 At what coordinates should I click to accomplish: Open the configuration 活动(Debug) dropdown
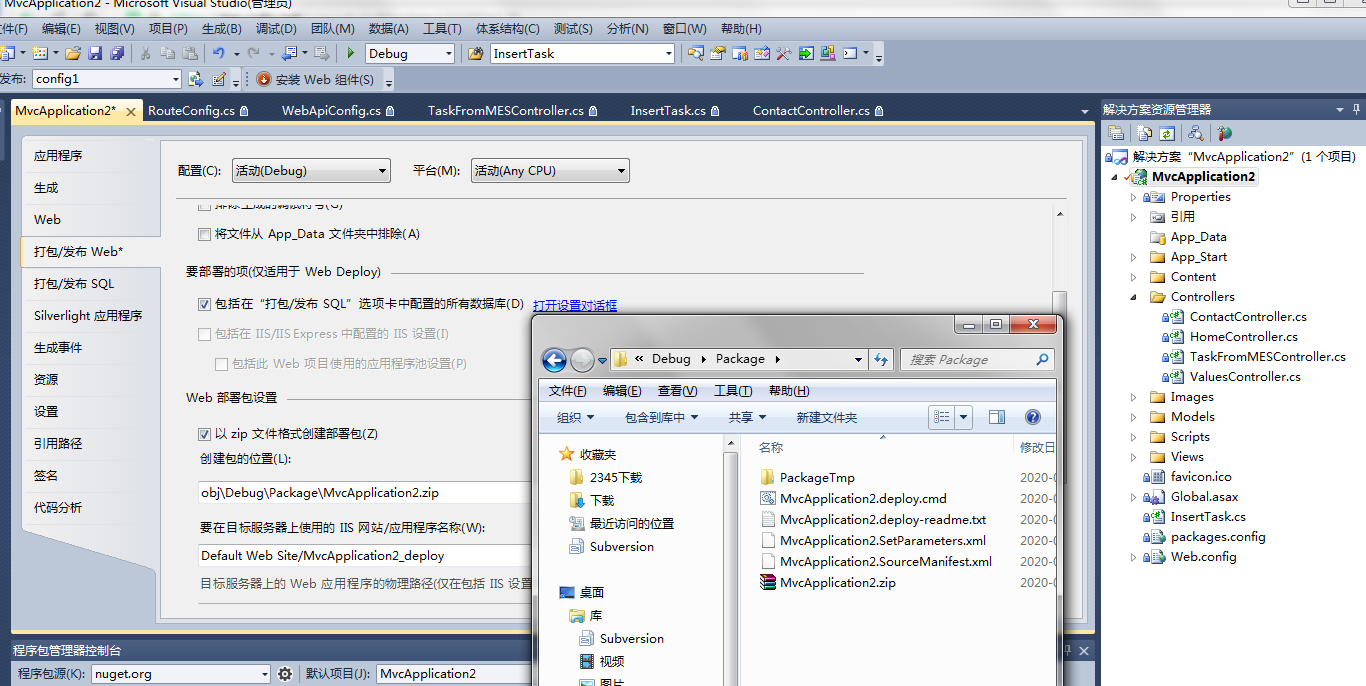(x=311, y=171)
